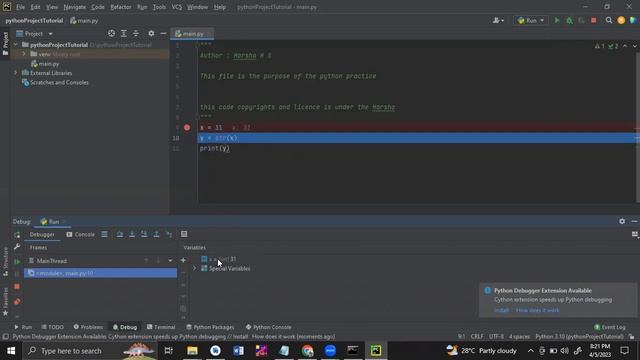Open Debug tool window settings gear
This screenshot has width=640, height=360.
[x=622, y=221]
